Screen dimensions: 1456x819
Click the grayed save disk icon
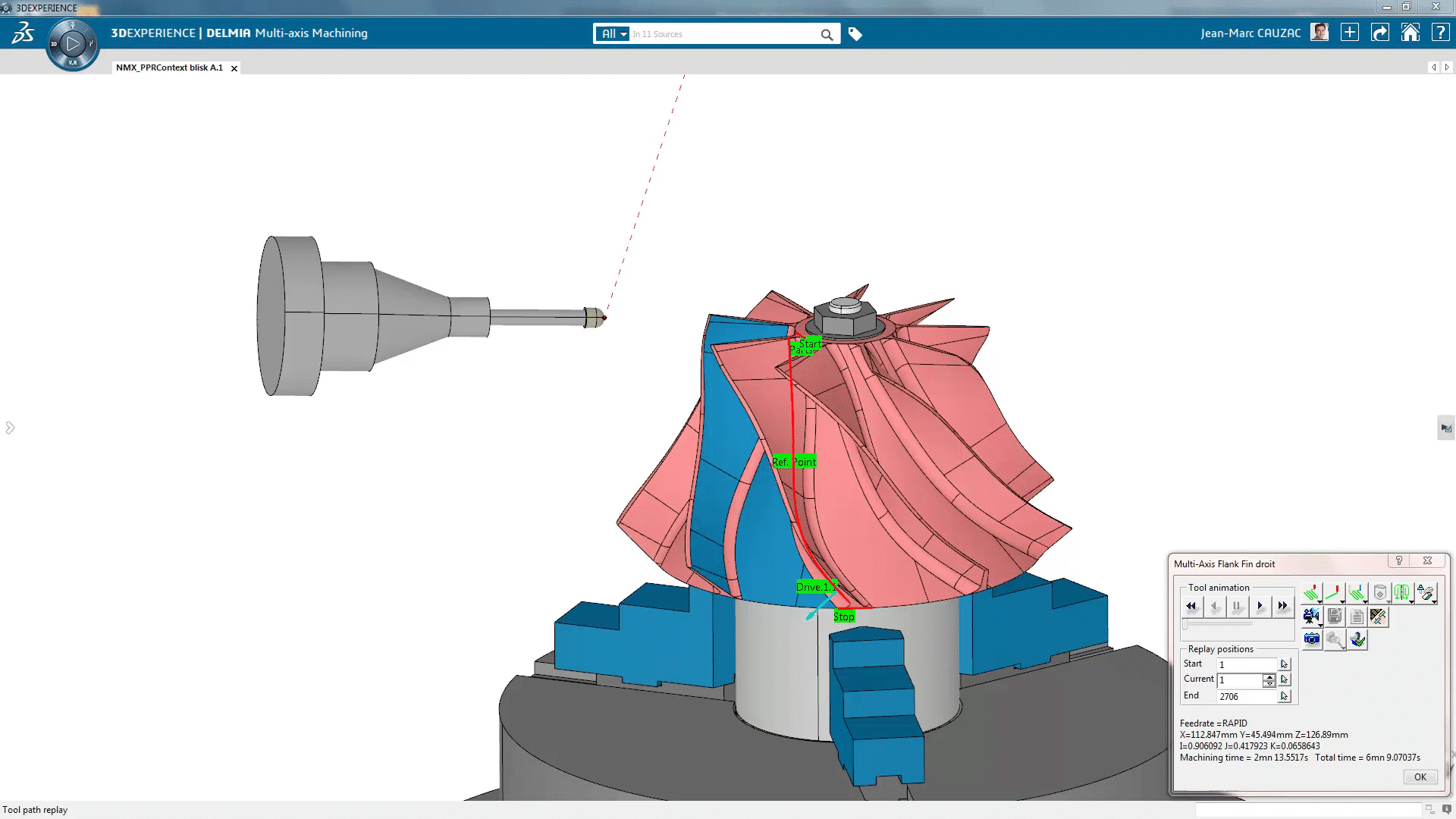(x=1335, y=617)
